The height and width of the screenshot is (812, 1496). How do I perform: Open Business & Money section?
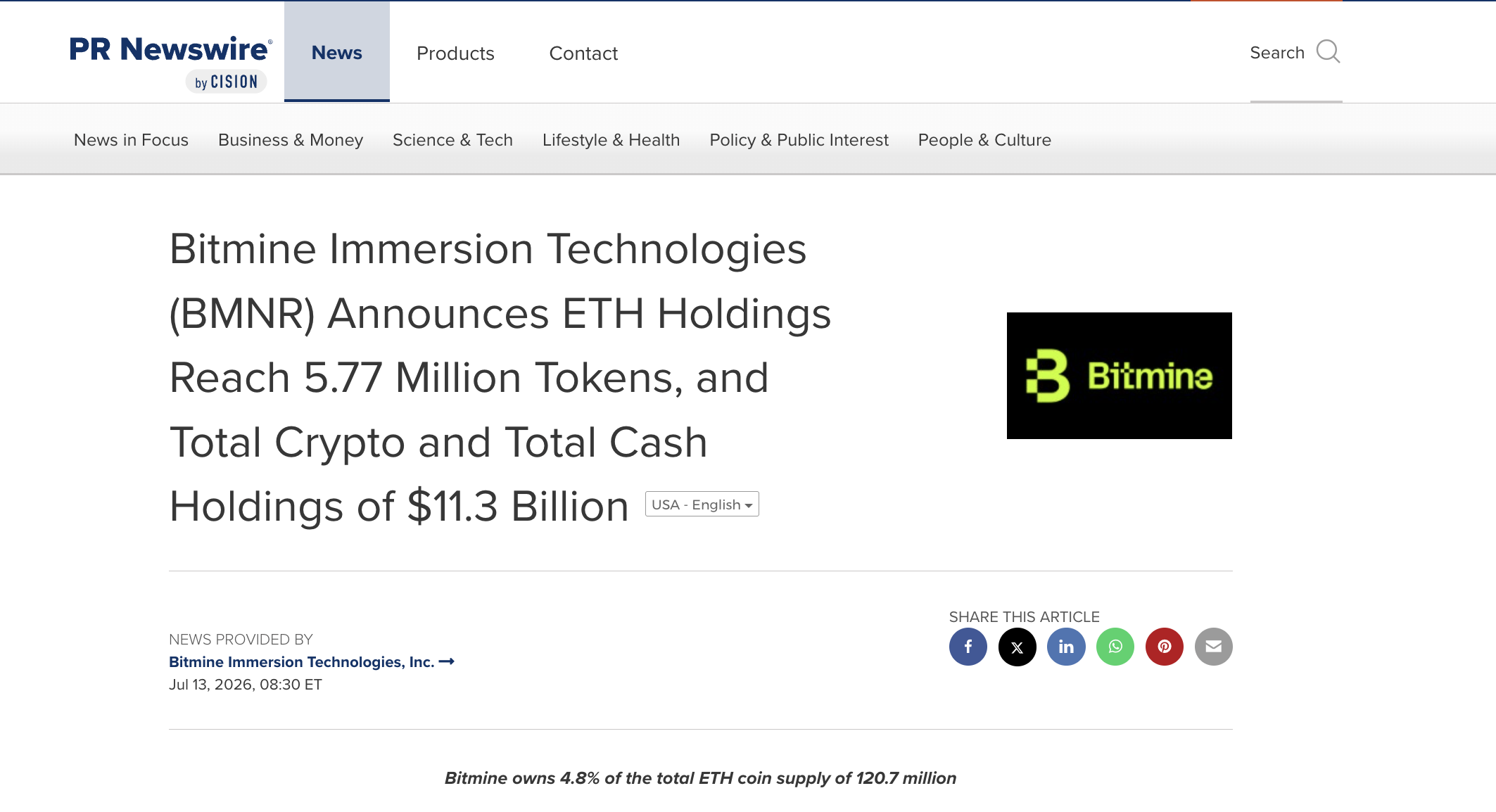coord(291,140)
